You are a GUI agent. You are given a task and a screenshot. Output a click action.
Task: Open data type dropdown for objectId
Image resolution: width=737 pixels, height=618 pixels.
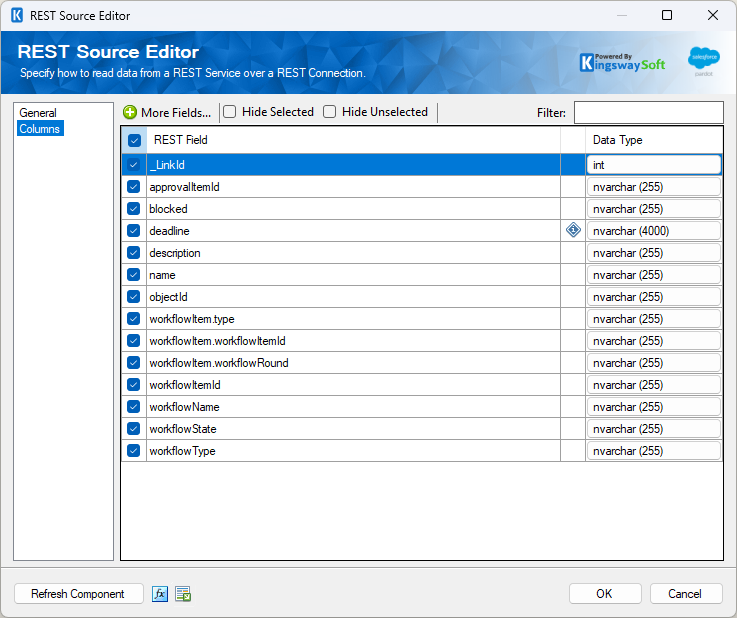point(654,297)
